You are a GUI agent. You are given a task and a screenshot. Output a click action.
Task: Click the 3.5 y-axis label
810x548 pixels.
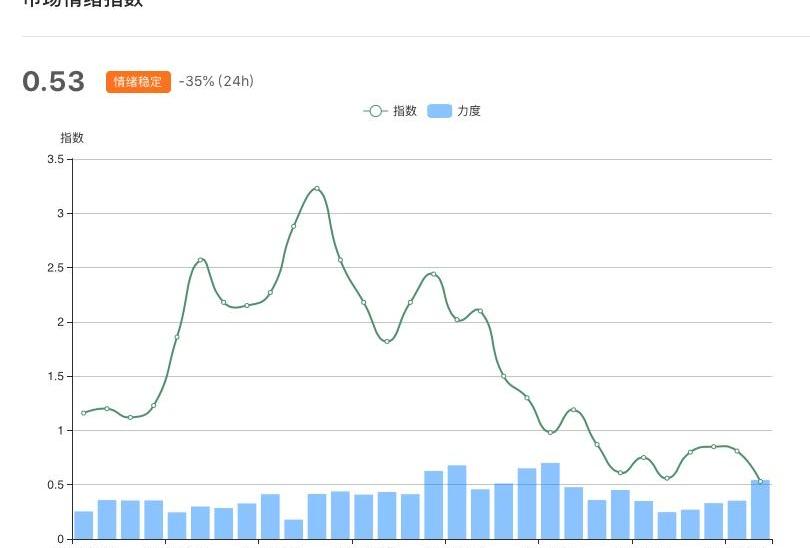pos(55,159)
